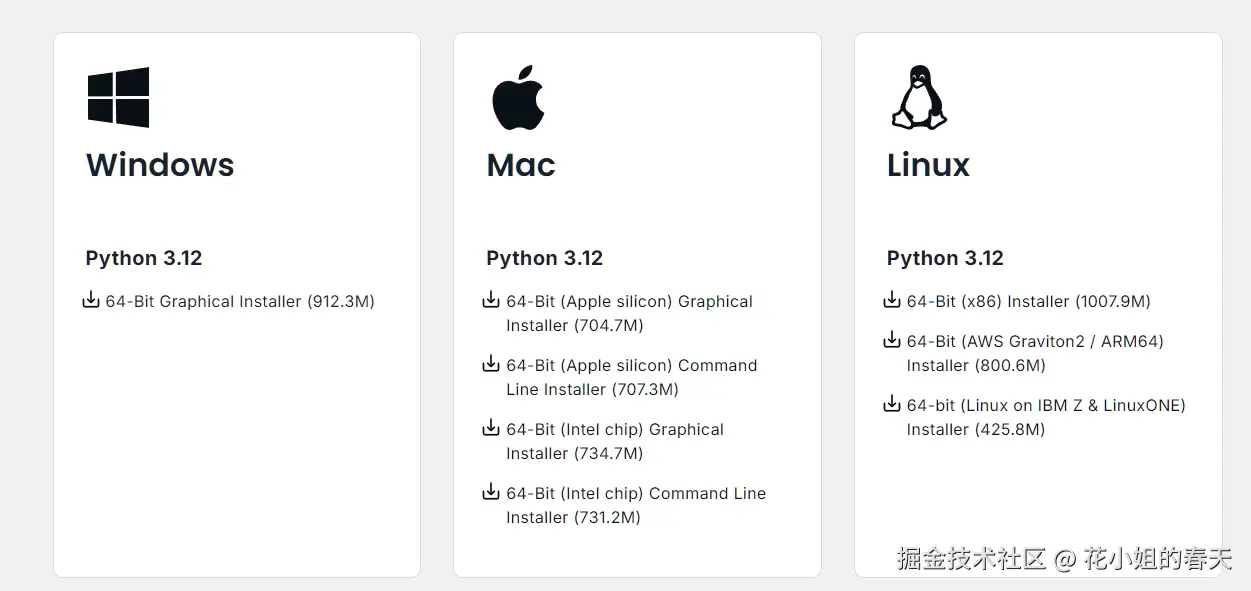Click download icon beside Windows Graphical Installer
1251x591 pixels.
pyautogui.click(x=91, y=300)
